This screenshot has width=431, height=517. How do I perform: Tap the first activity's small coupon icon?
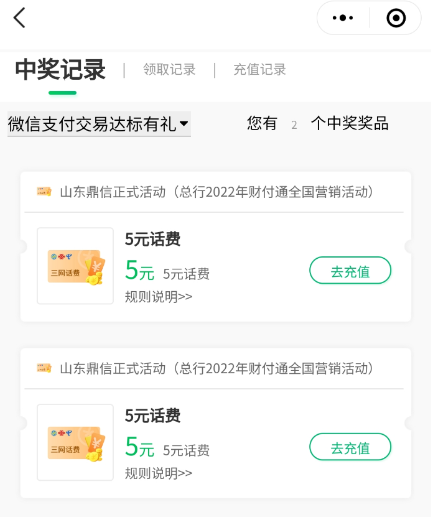tap(44, 192)
